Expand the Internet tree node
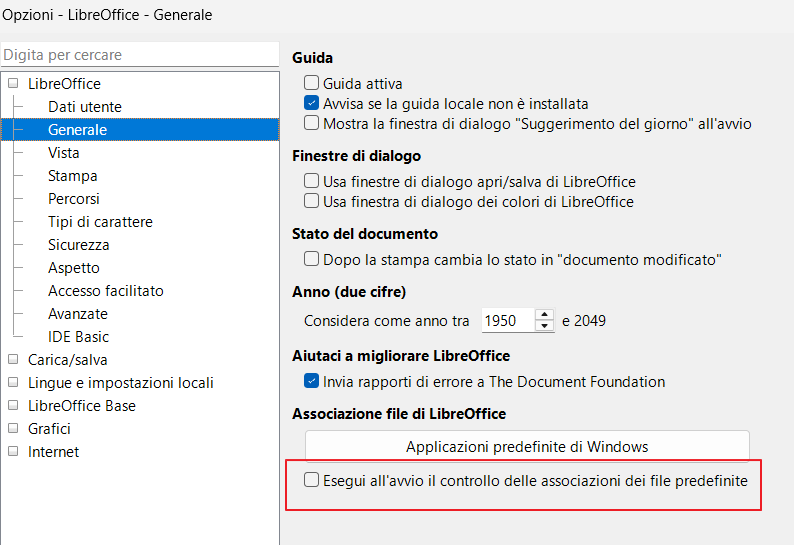Image resolution: width=794 pixels, height=545 pixels. pos(13,451)
